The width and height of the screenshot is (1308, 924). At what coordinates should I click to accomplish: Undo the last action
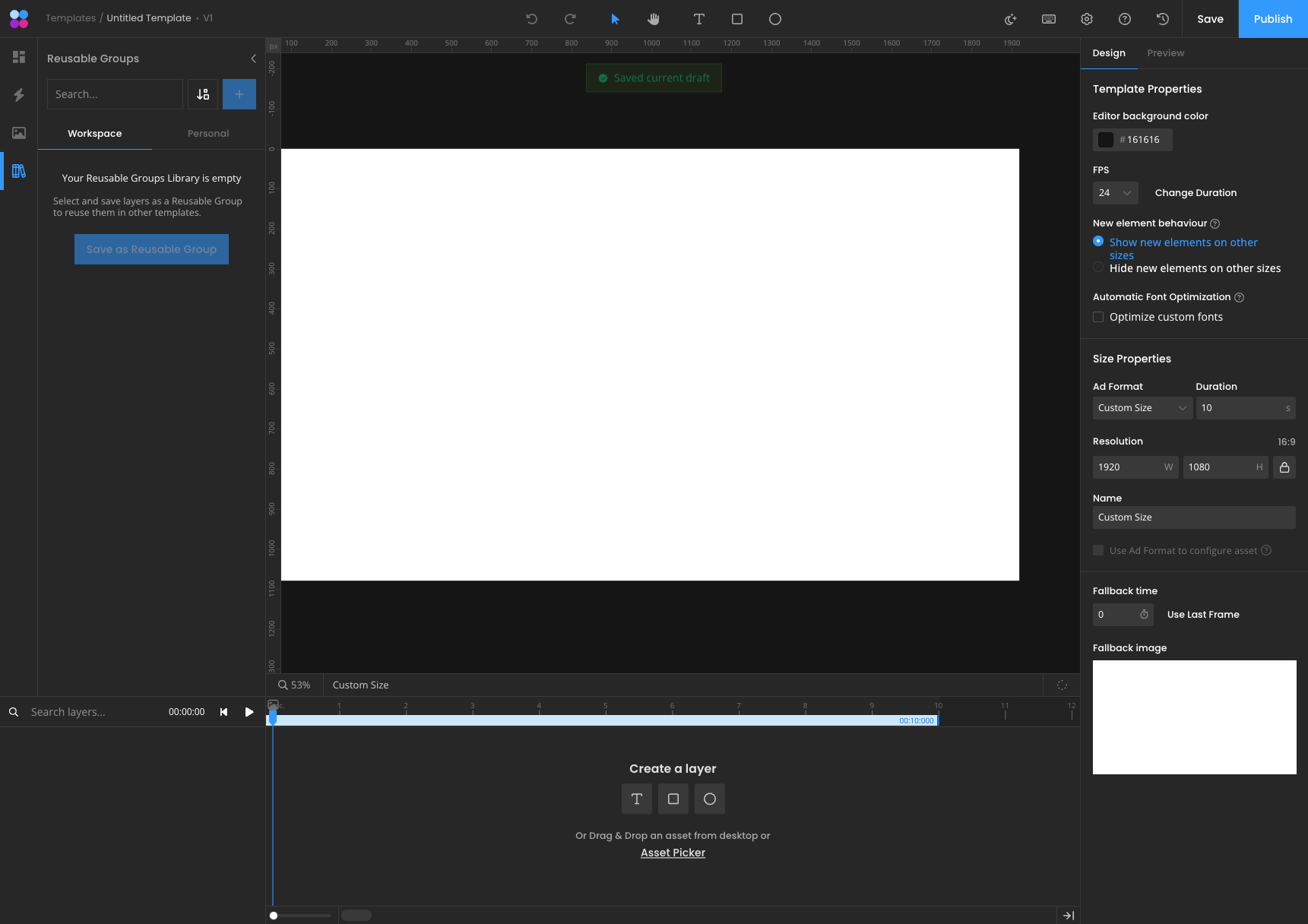click(532, 19)
